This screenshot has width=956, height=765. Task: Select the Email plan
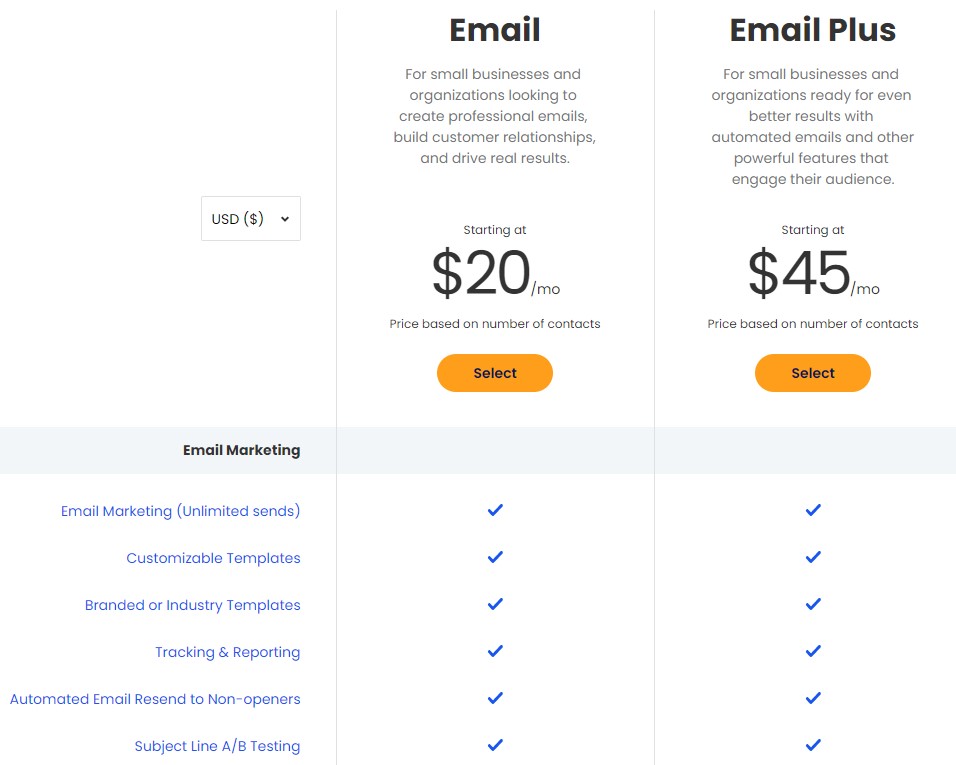tap(494, 372)
